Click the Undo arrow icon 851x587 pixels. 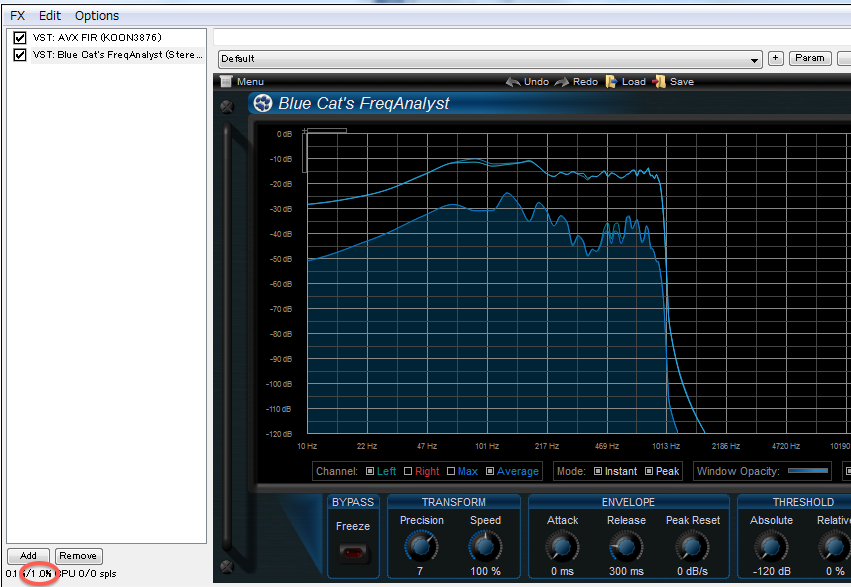pos(513,82)
